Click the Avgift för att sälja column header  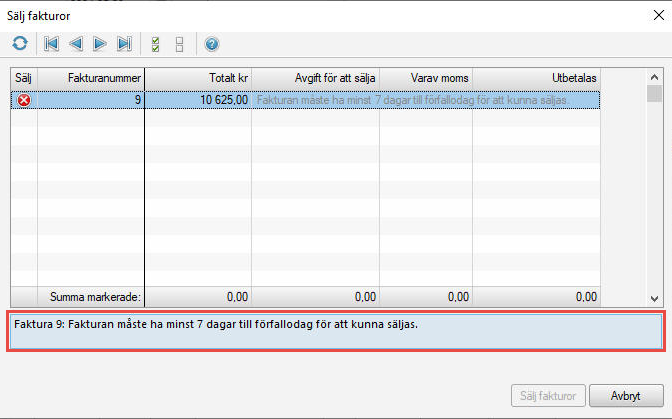pyautogui.click(x=315, y=78)
